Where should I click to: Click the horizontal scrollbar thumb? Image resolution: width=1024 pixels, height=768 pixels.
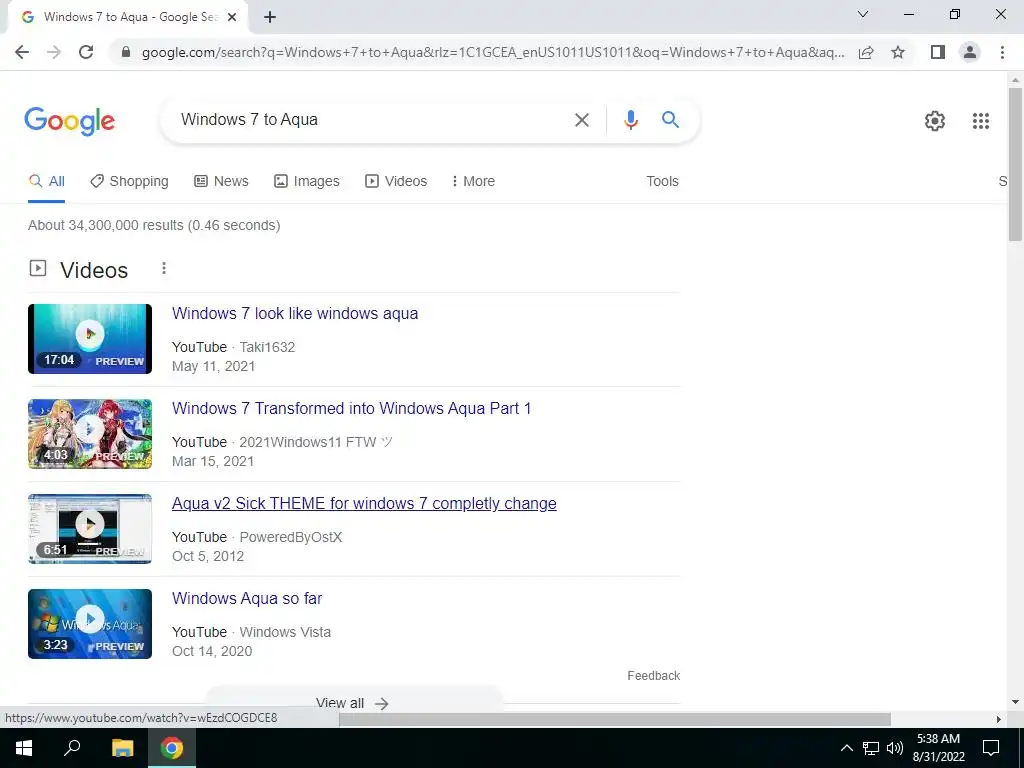point(615,720)
